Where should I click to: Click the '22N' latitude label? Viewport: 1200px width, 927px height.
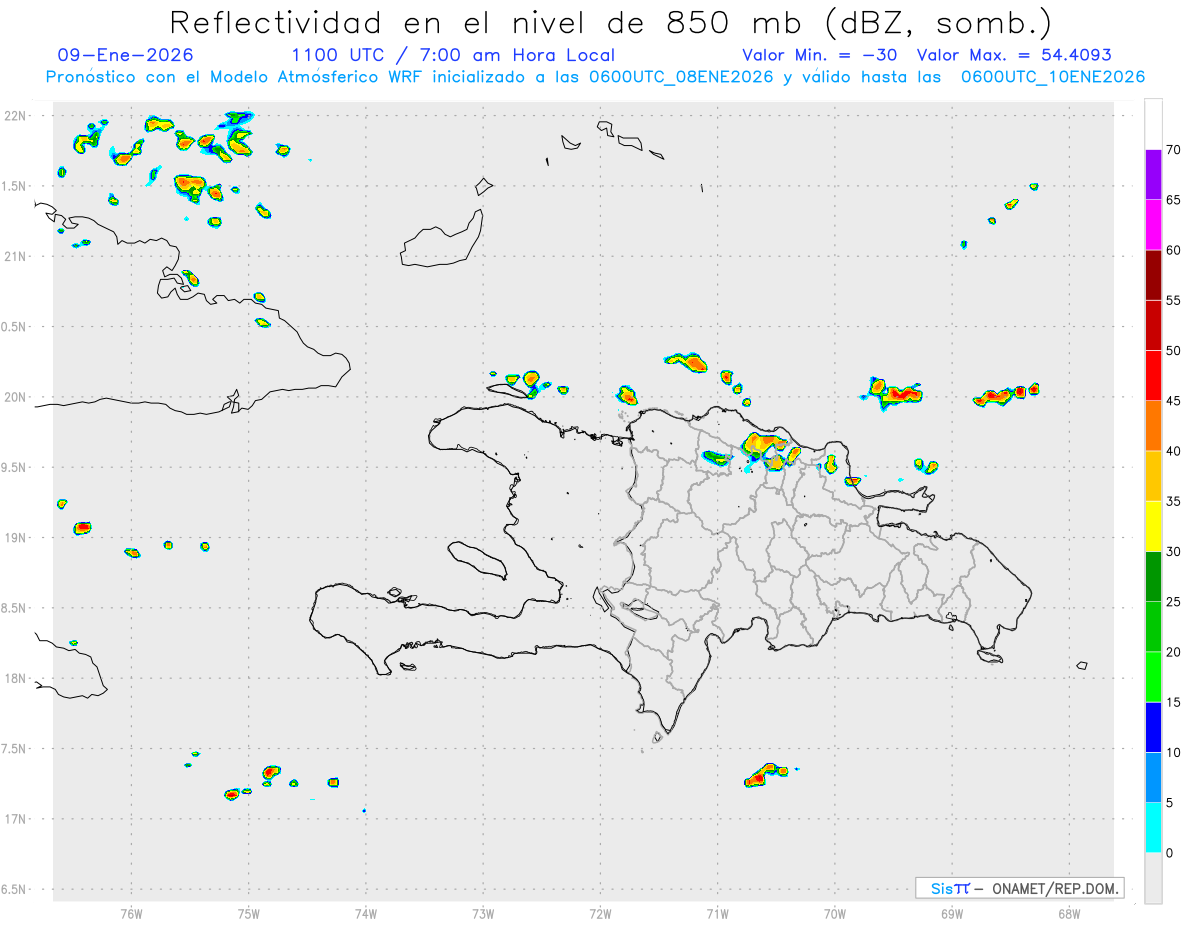tap(15, 116)
